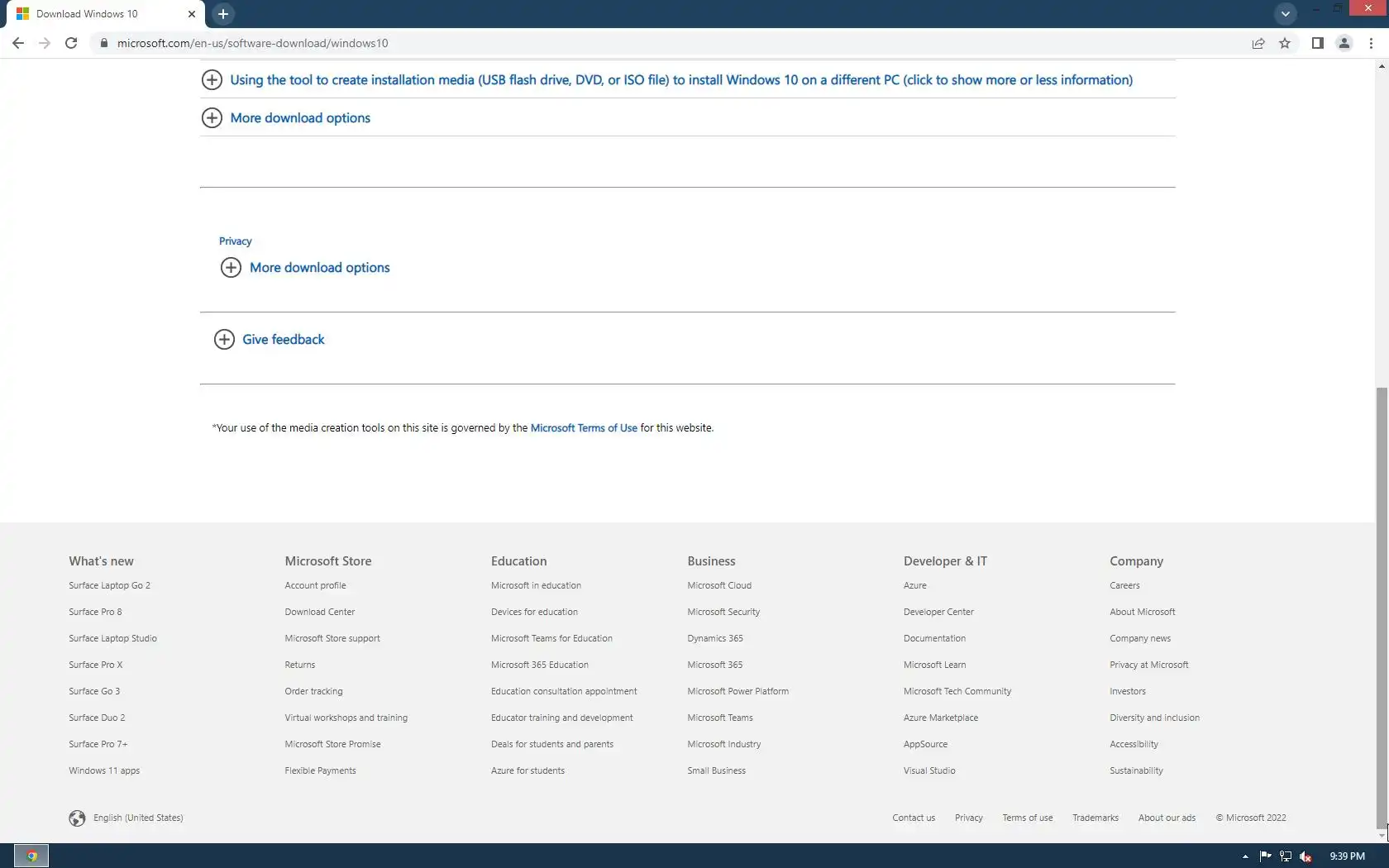The image size is (1389, 868).
Task: Open the Microsoft Learn link
Action: click(934, 665)
